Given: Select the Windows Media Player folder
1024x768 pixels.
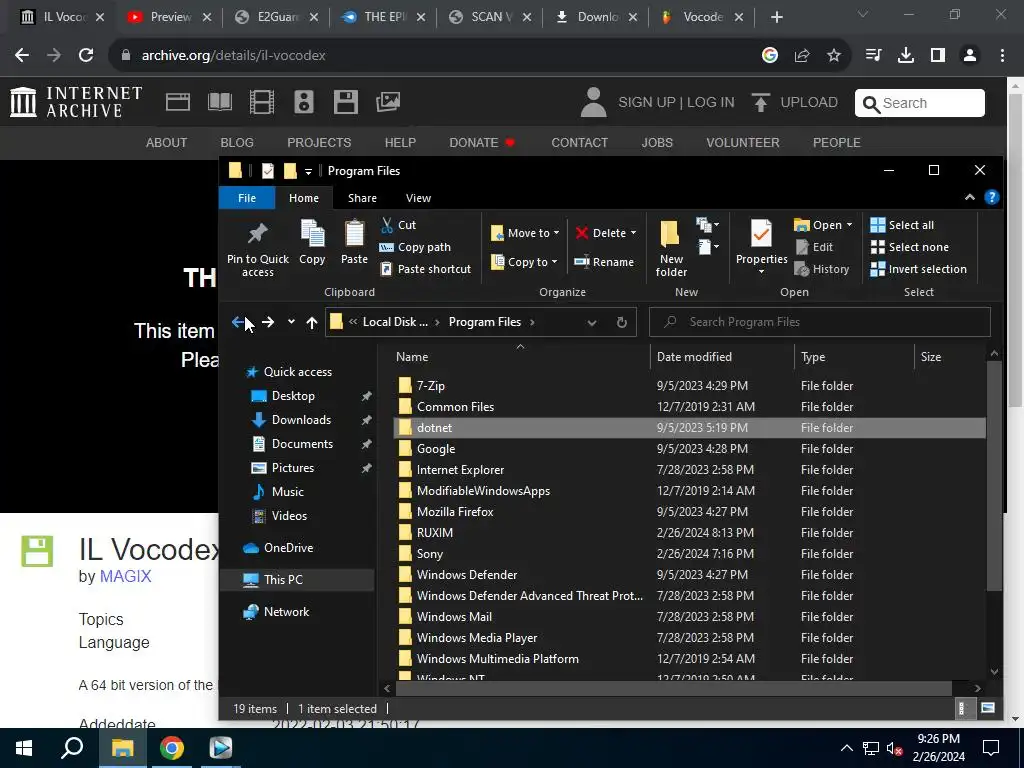Looking at the screenshot, I should coord(477,637).
